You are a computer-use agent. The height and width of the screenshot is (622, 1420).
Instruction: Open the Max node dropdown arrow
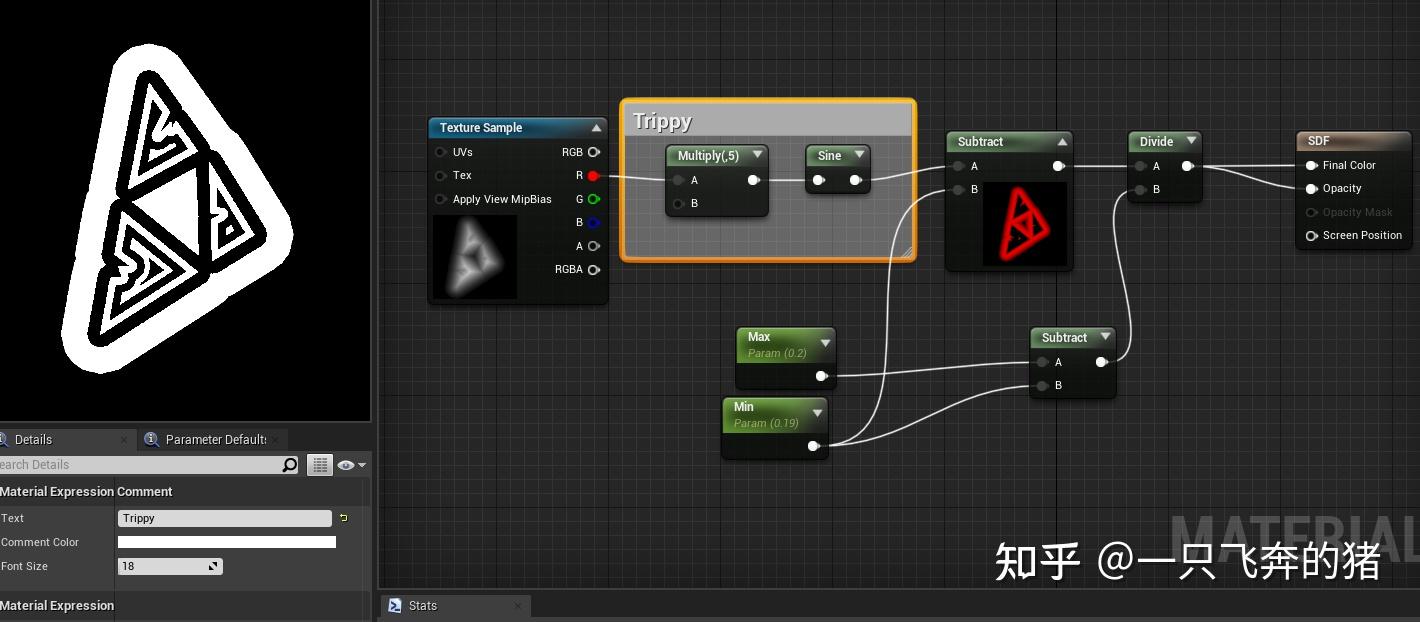point(825,341)
